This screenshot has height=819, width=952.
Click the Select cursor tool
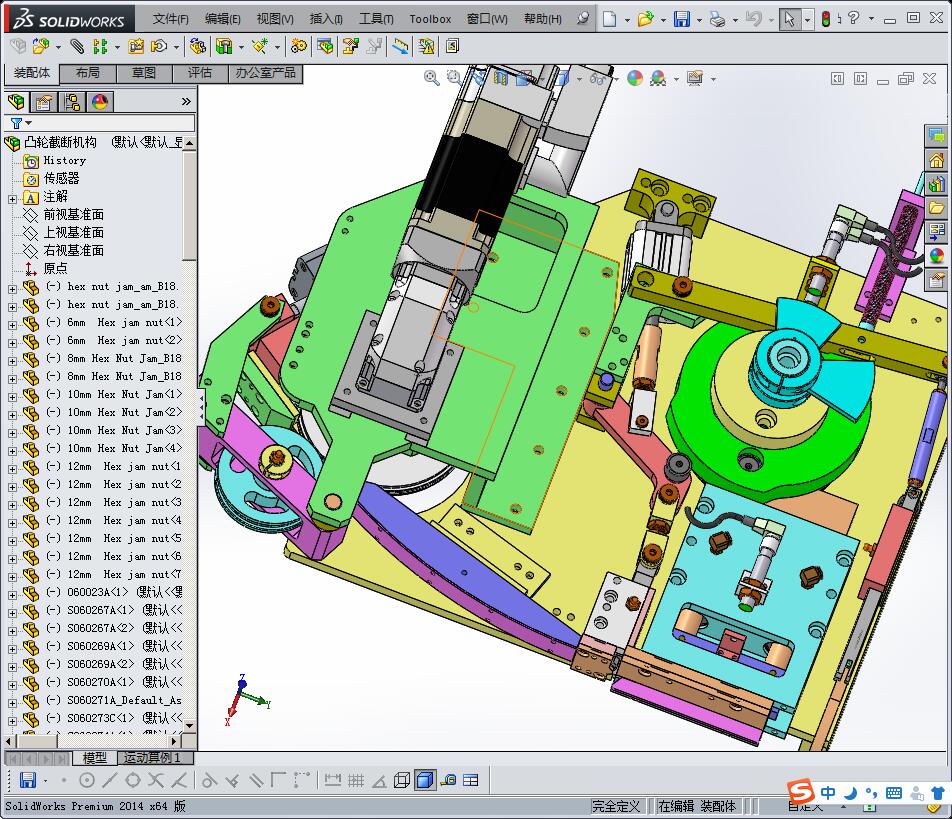789,19
